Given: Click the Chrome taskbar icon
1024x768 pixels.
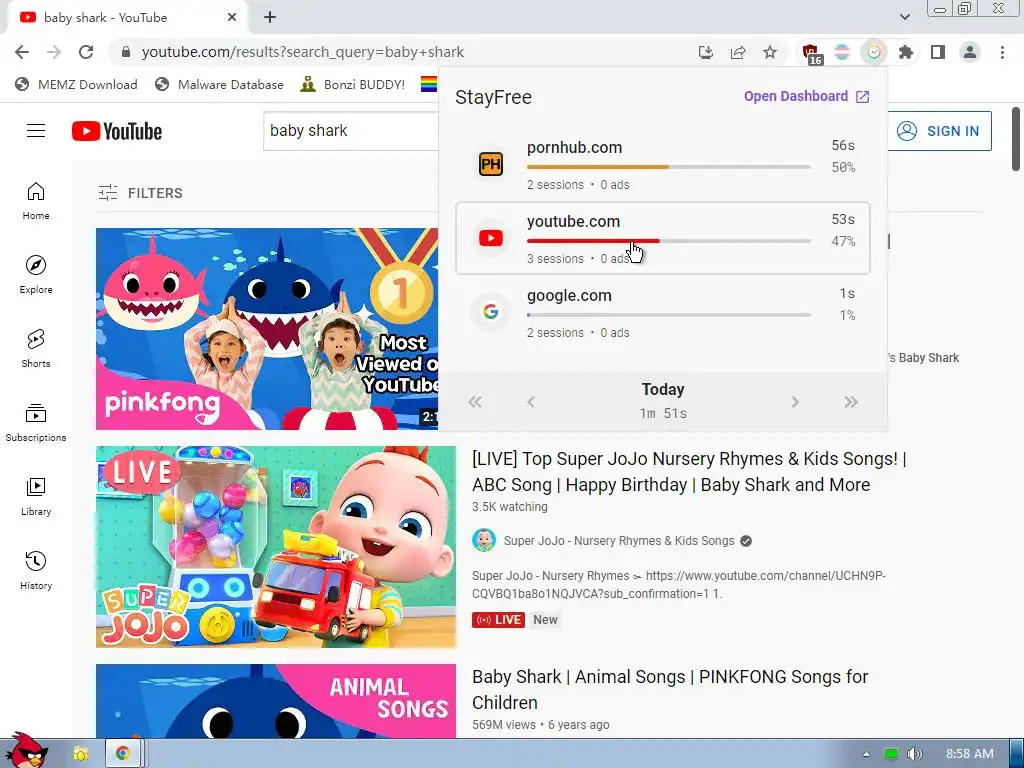Looking at the screenshot, I should 122,753.
